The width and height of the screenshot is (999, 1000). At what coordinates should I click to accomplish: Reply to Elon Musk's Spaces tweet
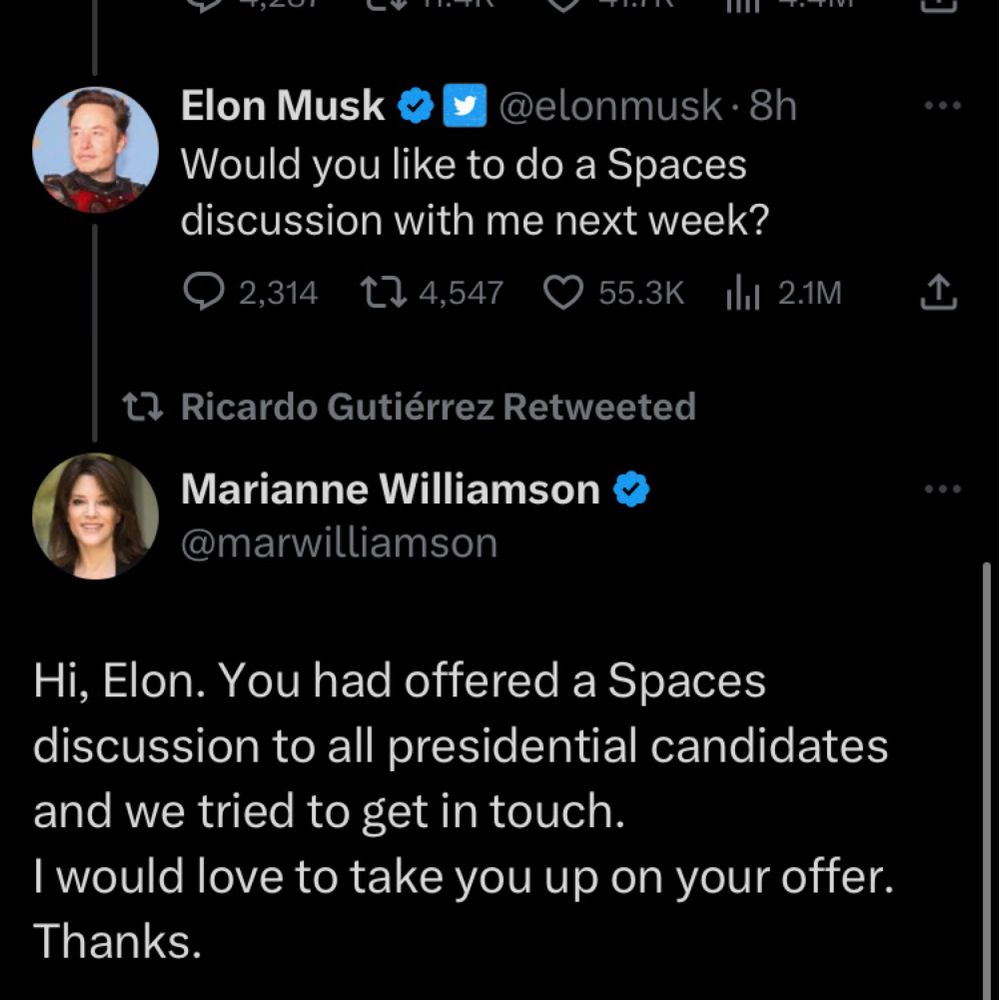point(206,292)
